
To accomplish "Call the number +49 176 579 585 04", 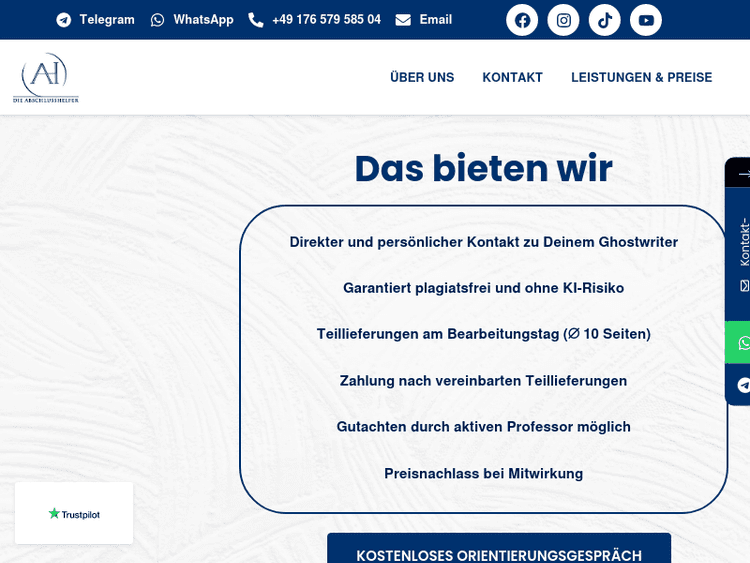I will click(326, 20).
